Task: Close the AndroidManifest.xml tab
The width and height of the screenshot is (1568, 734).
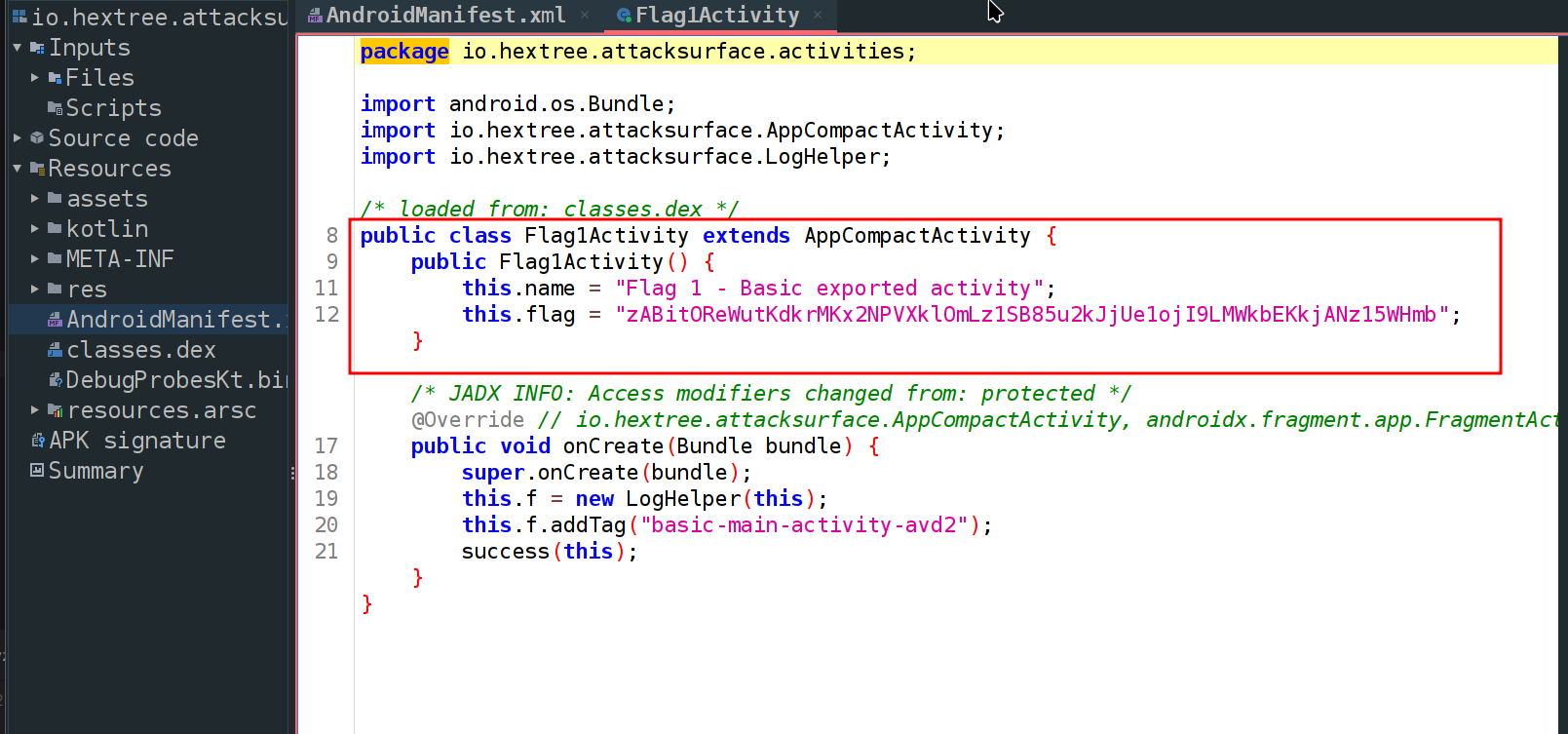Action: [x=585, y=16]
